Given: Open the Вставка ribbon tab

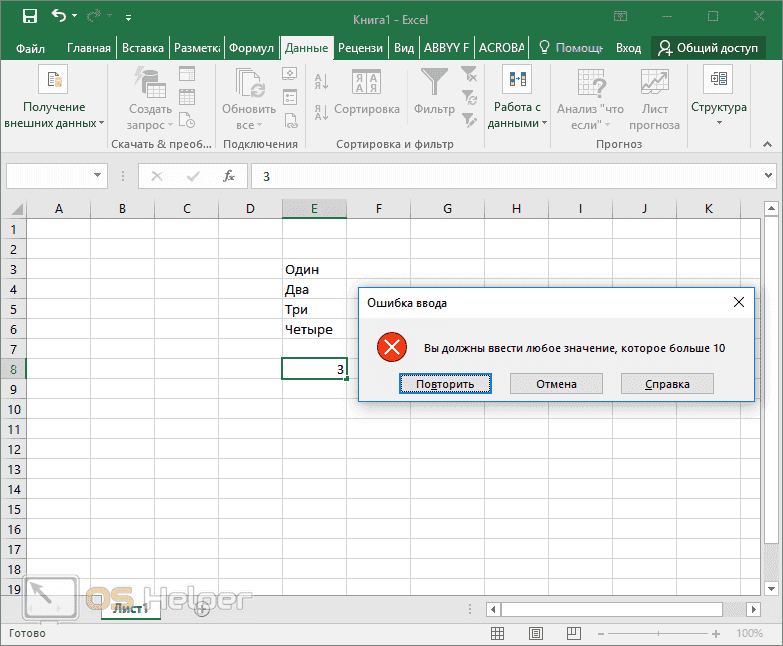Looking at the screenshot, I should pyautogui.click(x=143, y=47).
